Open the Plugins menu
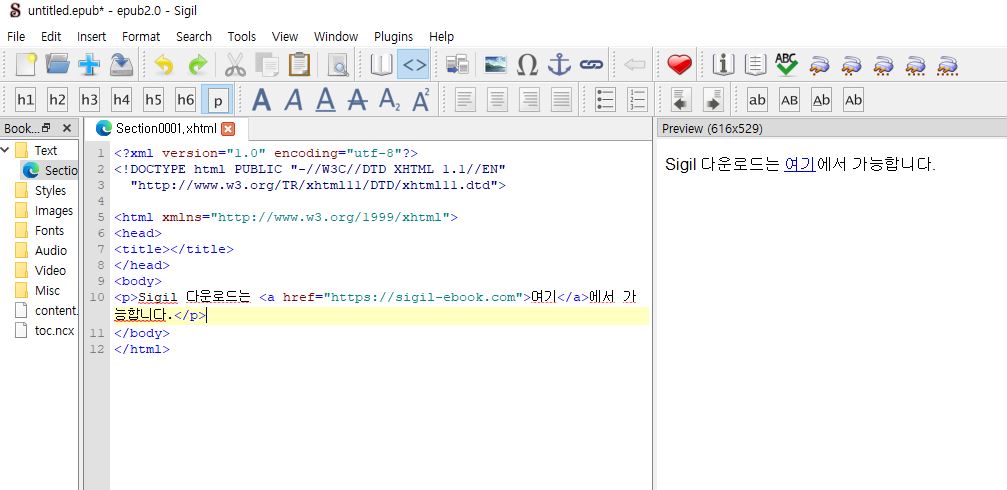The width and height of the screenshot is (1007, 490). pos(393,37)
